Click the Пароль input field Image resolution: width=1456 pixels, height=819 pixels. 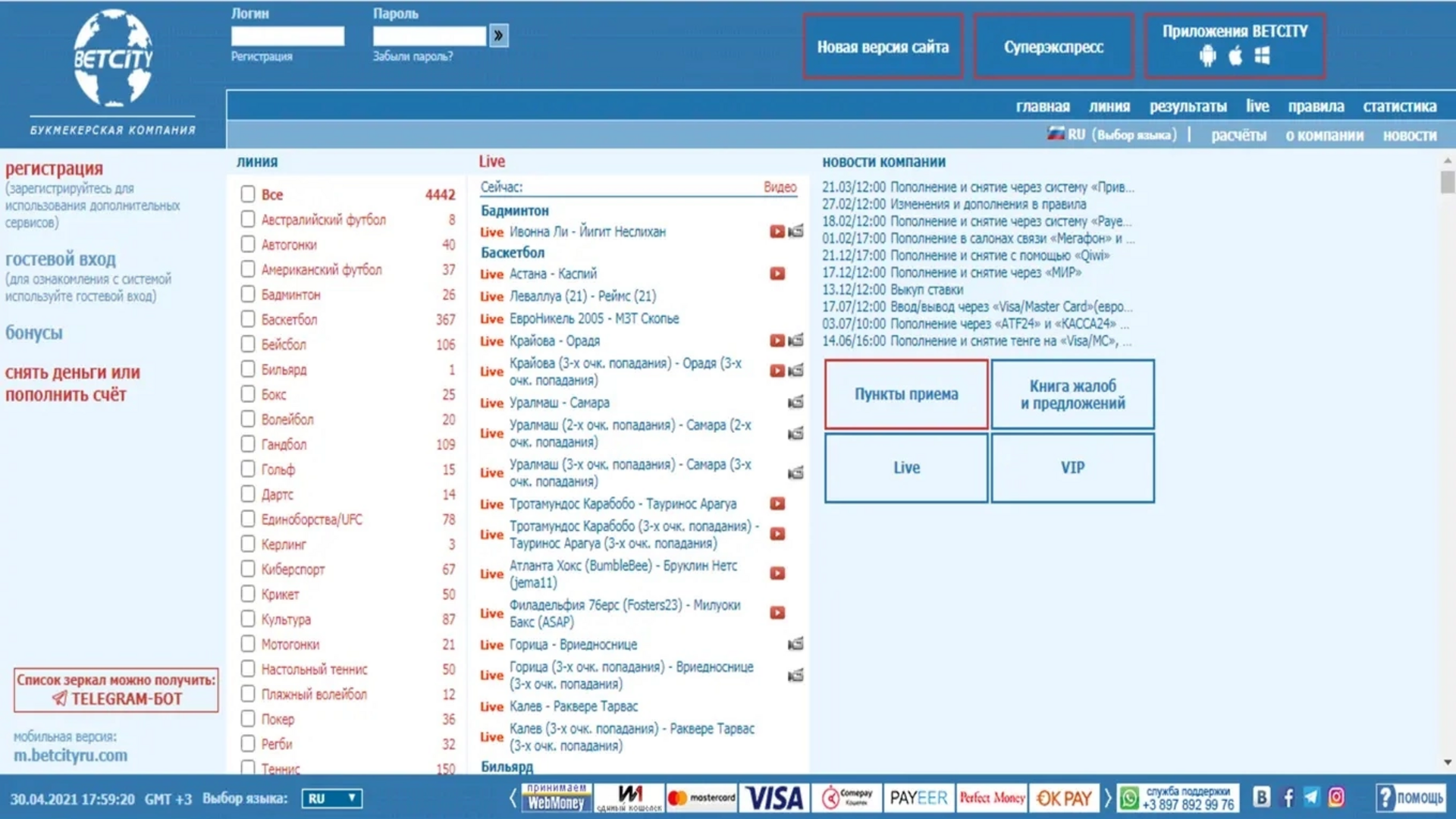click(429, 36)
